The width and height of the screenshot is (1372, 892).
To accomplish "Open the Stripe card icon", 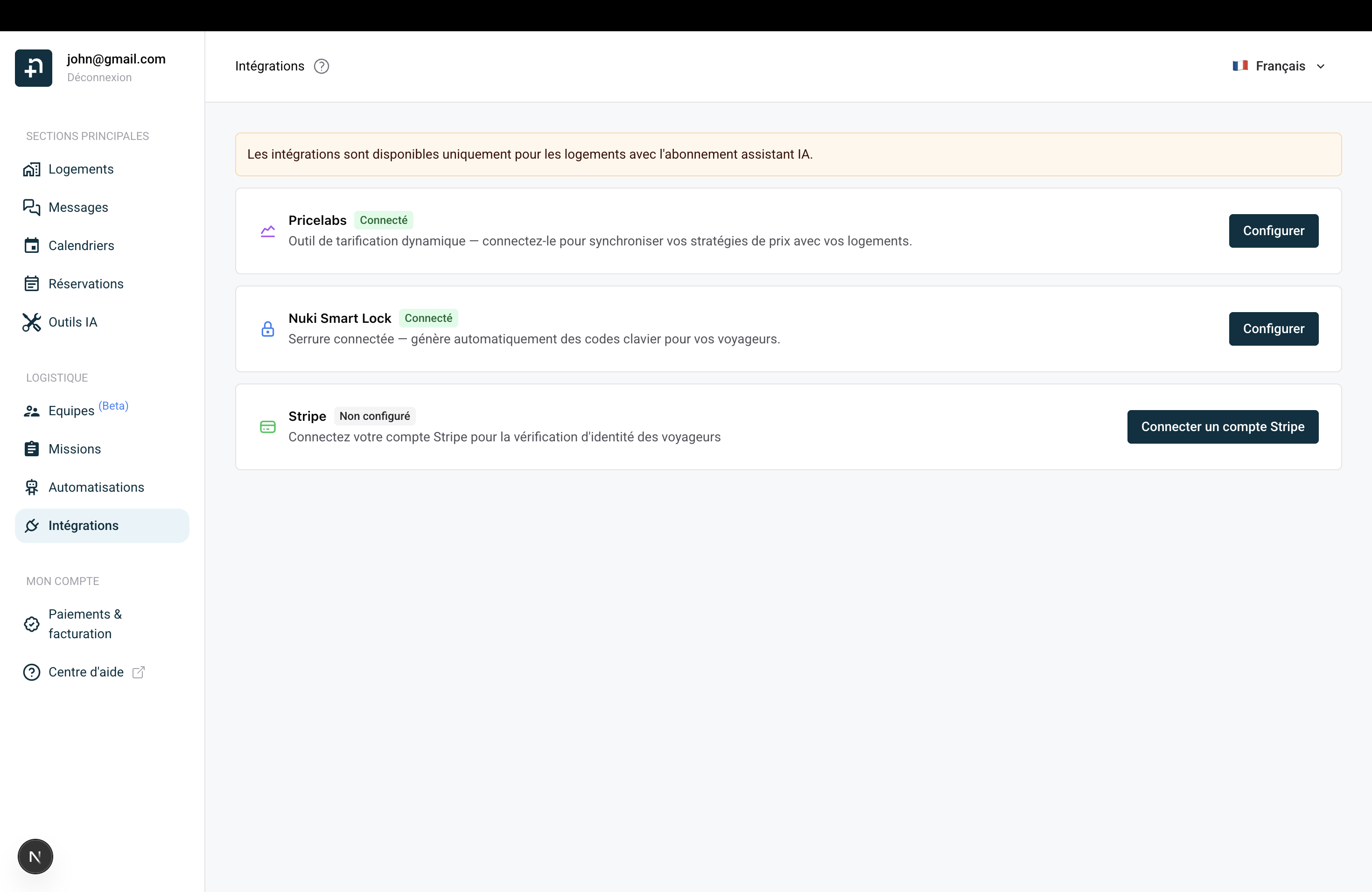I will click(x=267, y=427).
